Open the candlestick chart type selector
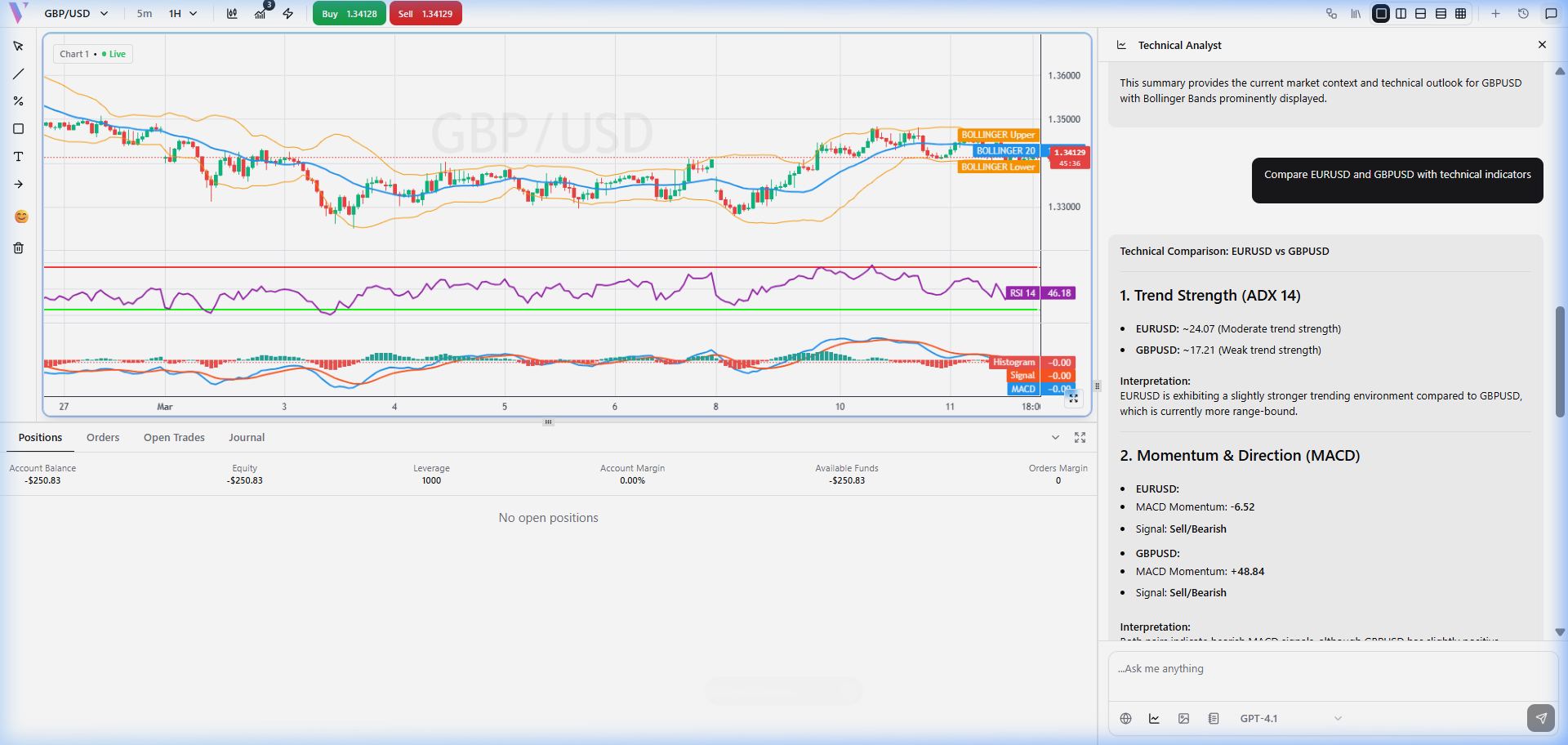 232,14
